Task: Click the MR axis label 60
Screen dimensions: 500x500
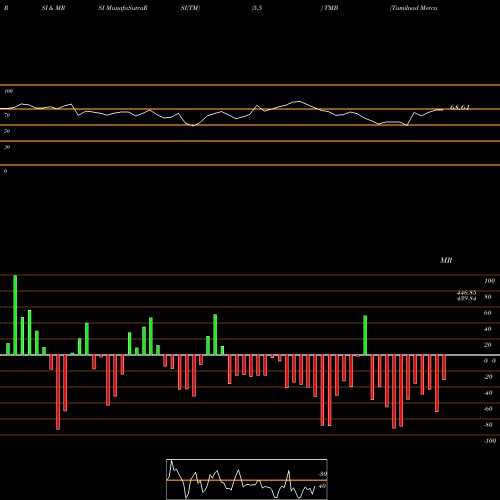Action: click(488, 313)
